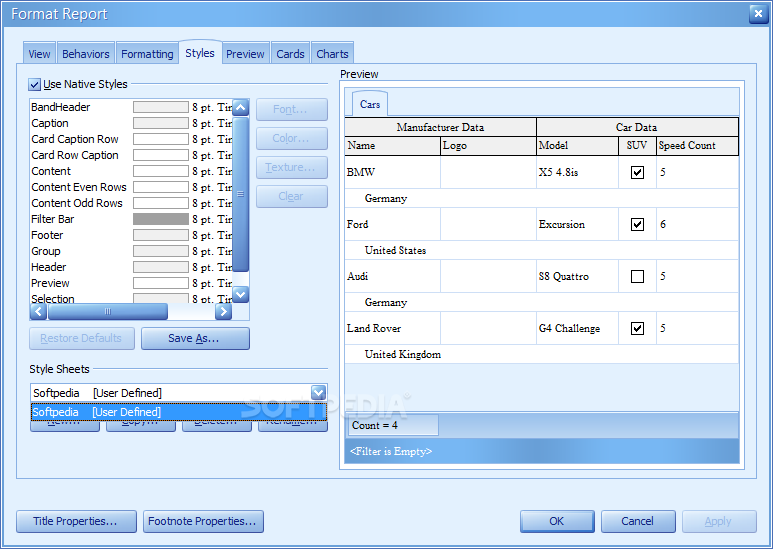Click the Preview style color swatch

[x=161, y=283]
